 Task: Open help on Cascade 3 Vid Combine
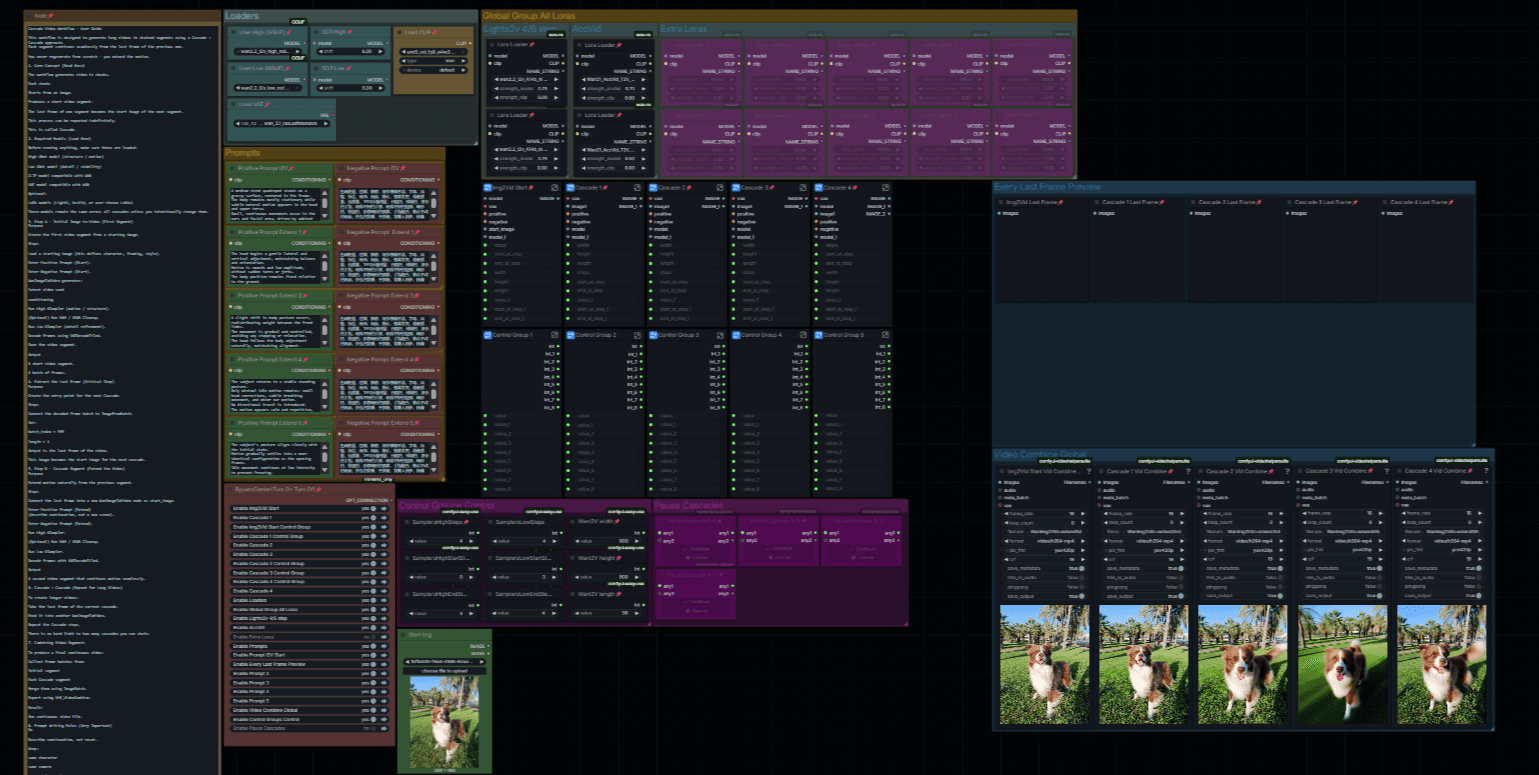pyautogui.click(x=1387, y=471)
